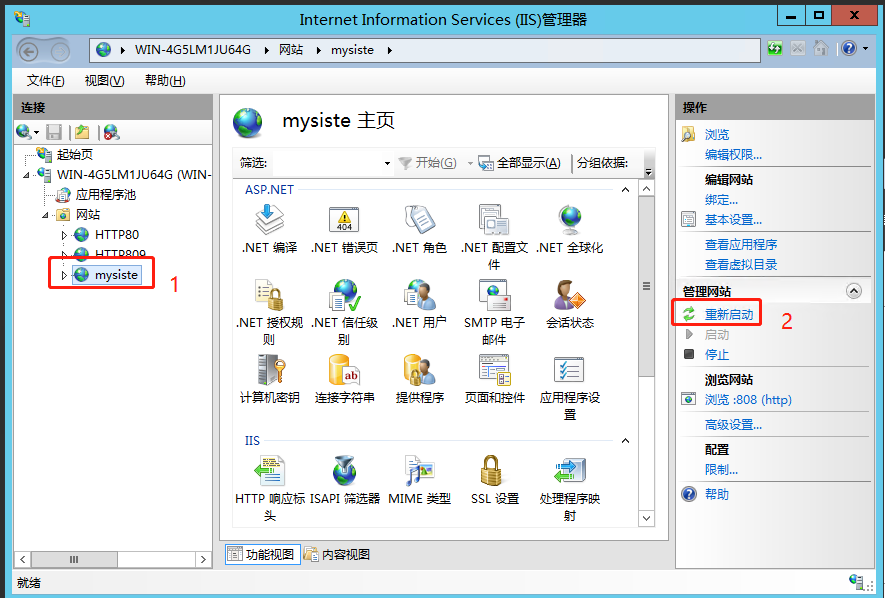Click the folder-up icon in the 连接 toolbar
Screen dimensions: 885x598
tap(82, 133)
